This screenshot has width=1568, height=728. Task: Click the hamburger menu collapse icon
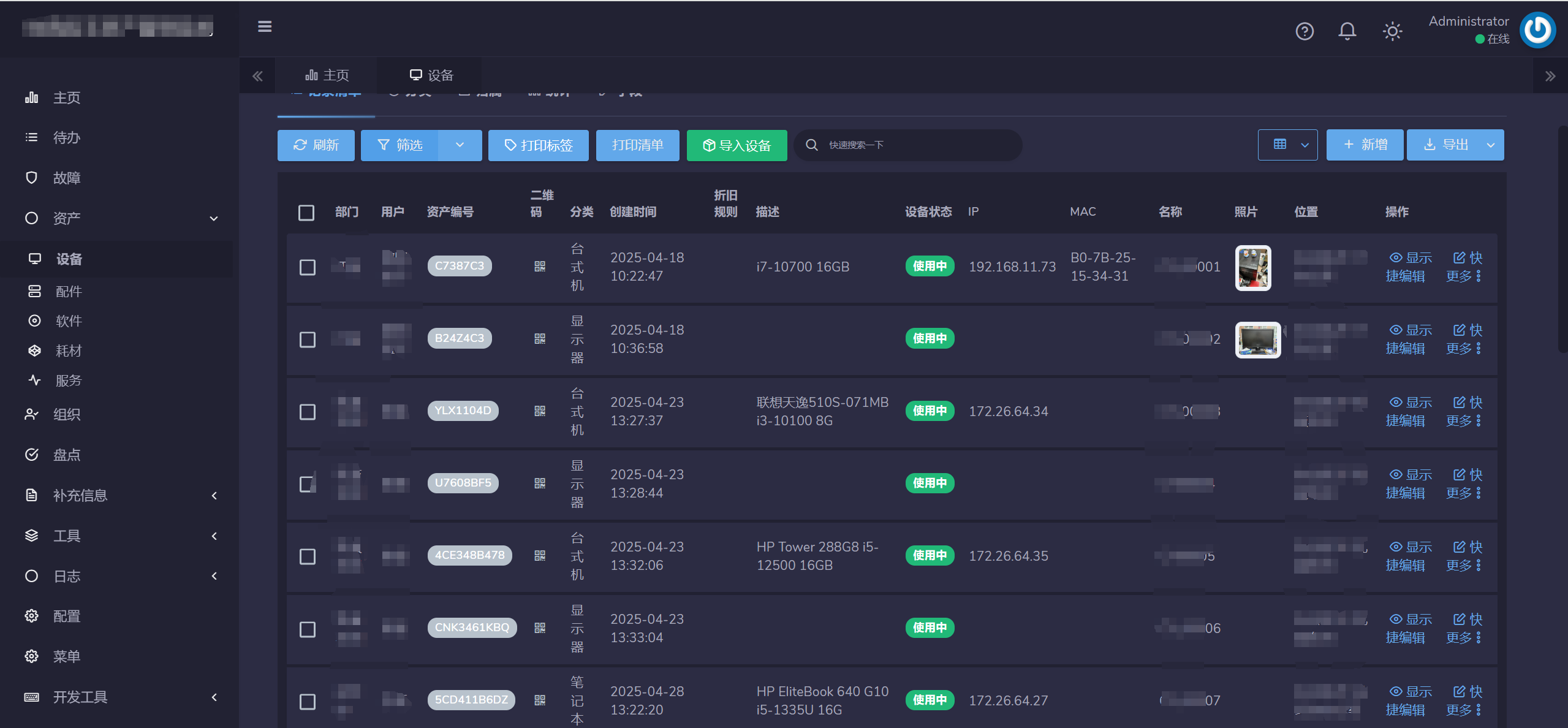click(x=264, y=27)
